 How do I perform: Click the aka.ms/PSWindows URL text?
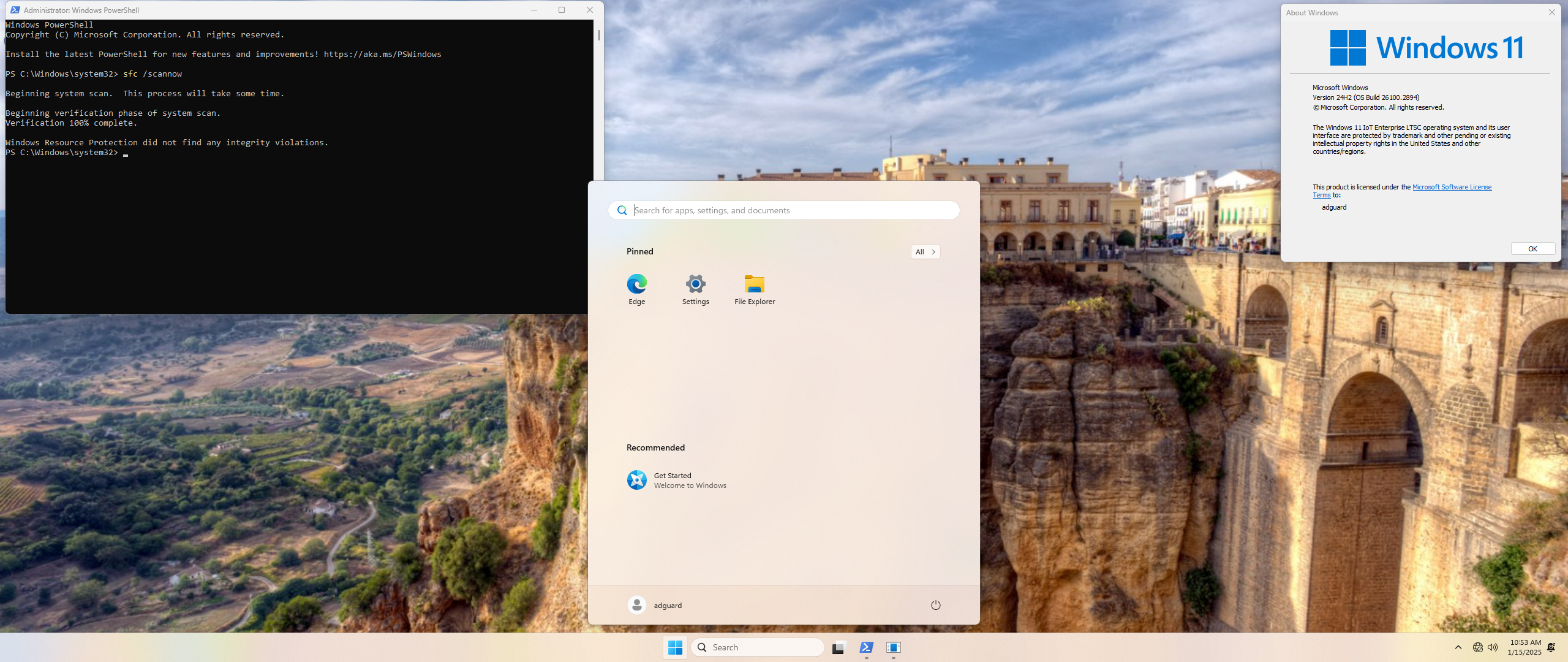(x=383, y=55)
